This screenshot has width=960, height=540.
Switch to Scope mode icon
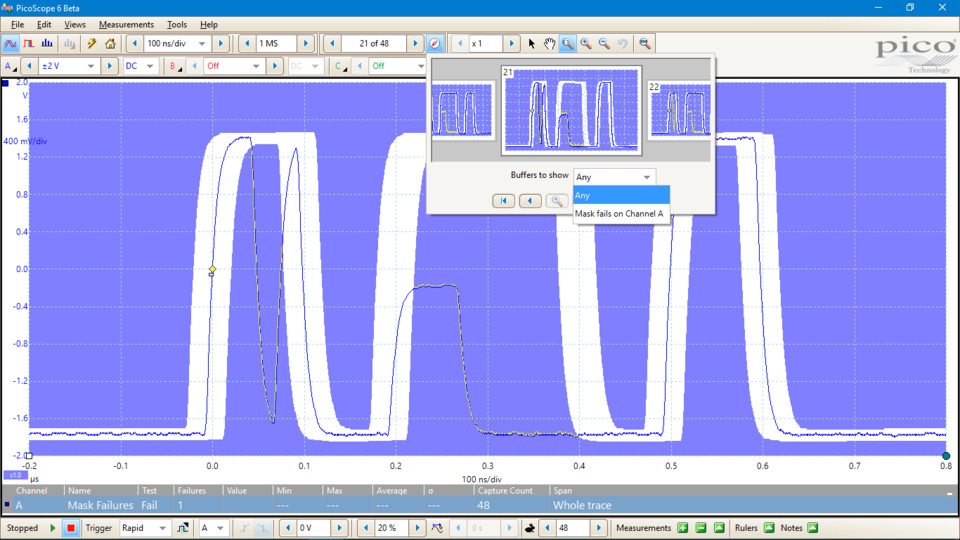pyautogui.click(x=11, y=44)
